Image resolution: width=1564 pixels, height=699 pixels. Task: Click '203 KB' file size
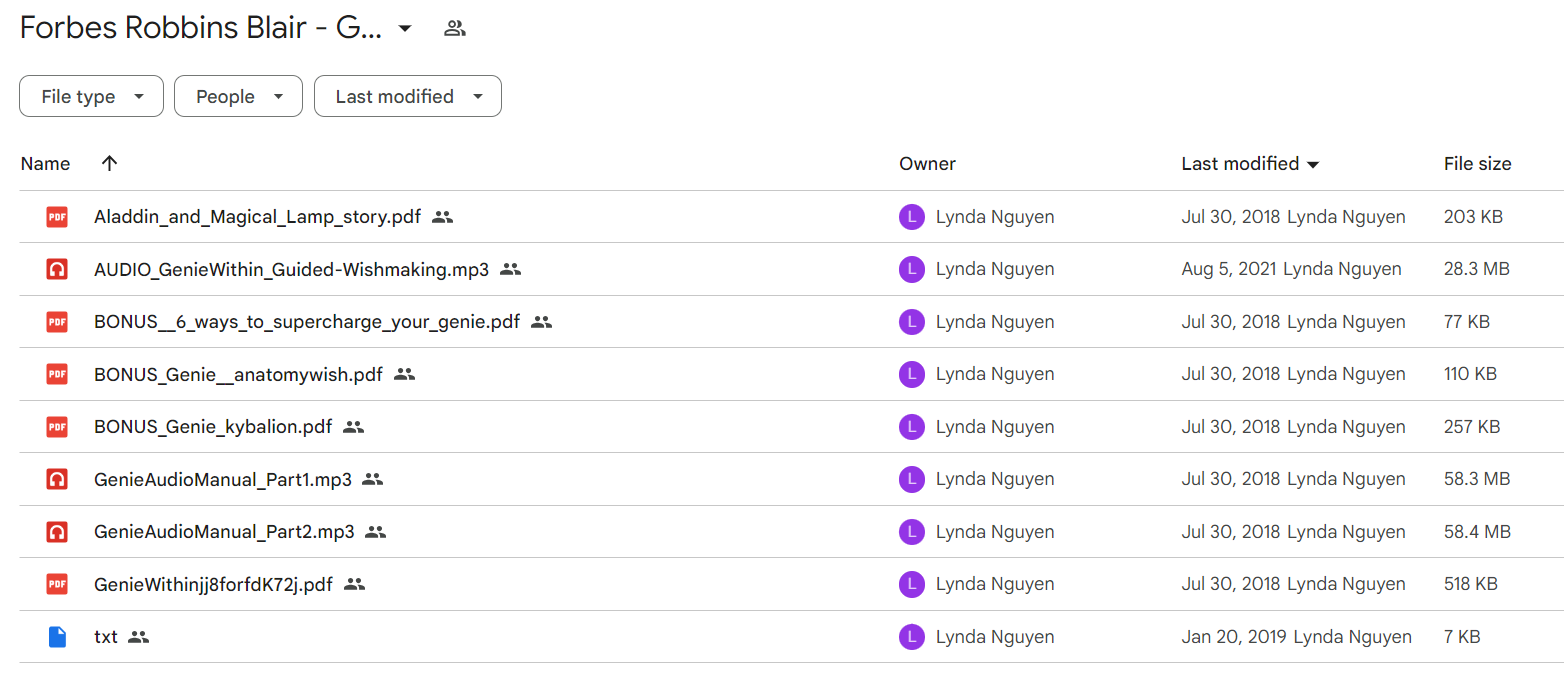click(x=1473, y=217)
